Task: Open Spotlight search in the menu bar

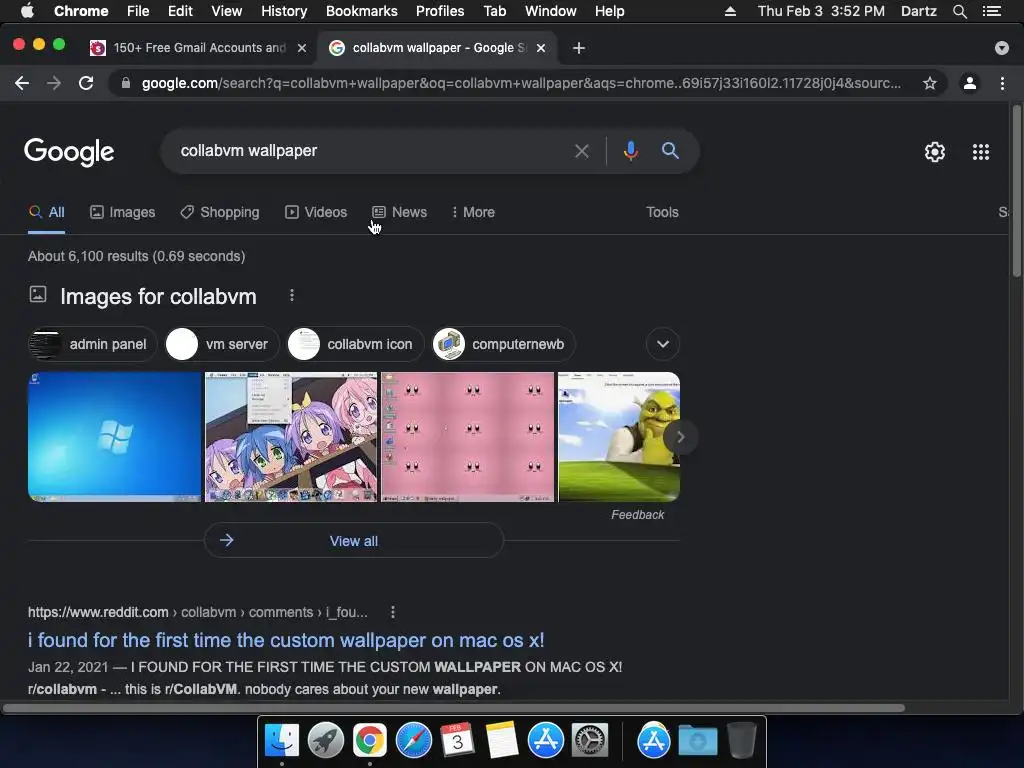Action: pyautogui.click(x=959, y=11)
